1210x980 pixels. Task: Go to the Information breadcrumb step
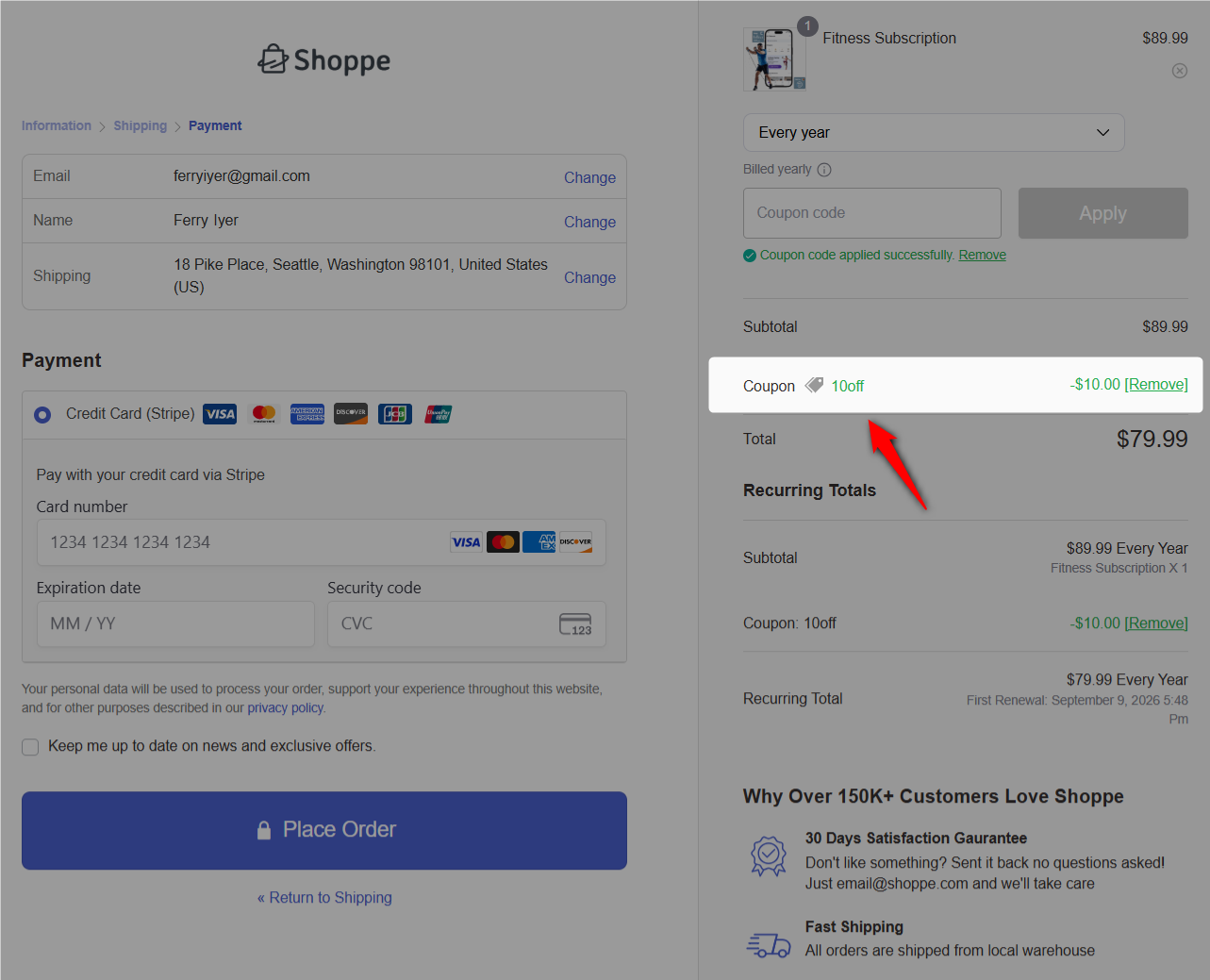click(x=57, y=125)
